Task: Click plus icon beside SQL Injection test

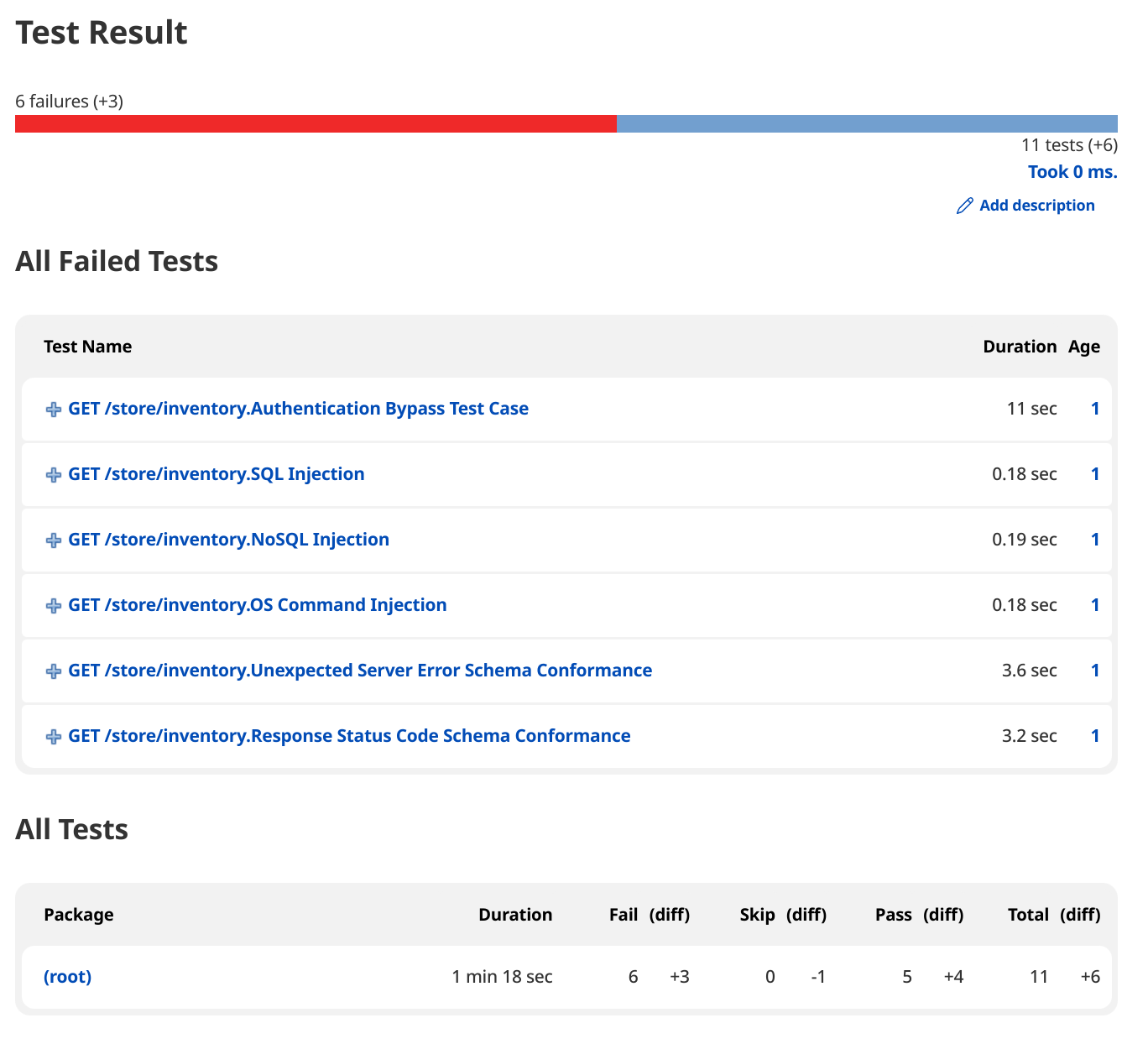Action: (53, 474)
